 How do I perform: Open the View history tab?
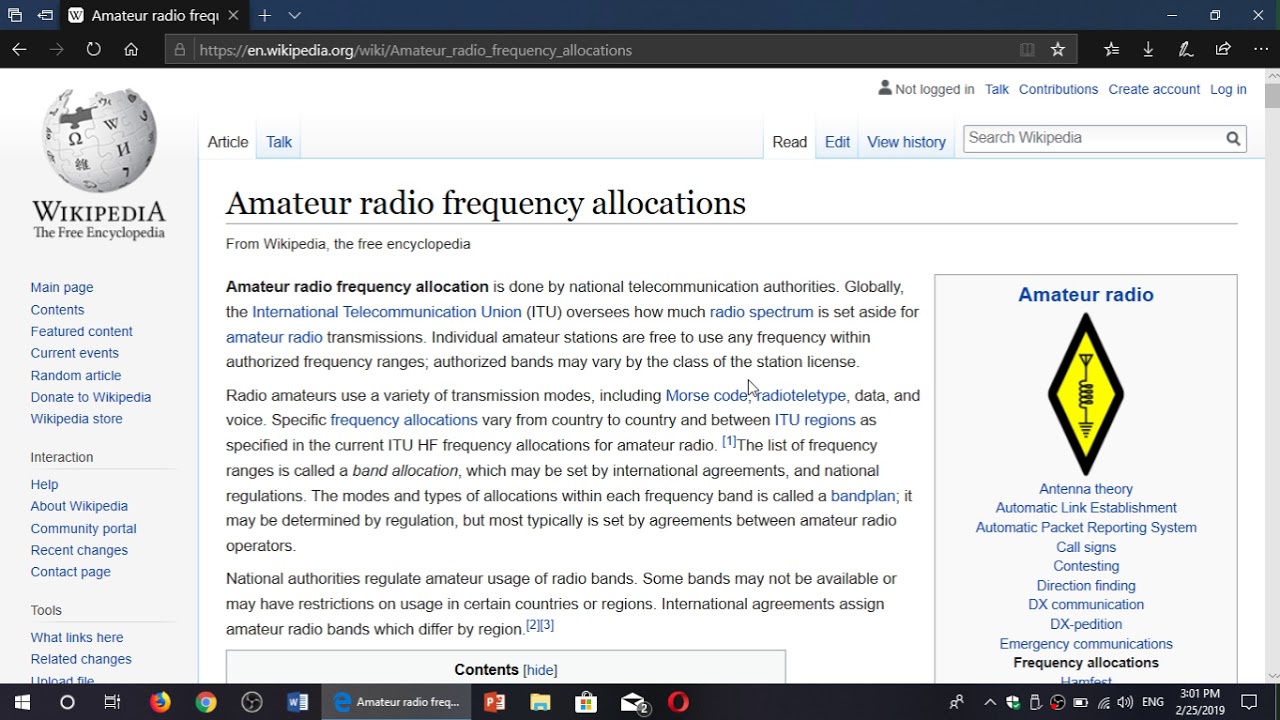click(x=906, y=142)
